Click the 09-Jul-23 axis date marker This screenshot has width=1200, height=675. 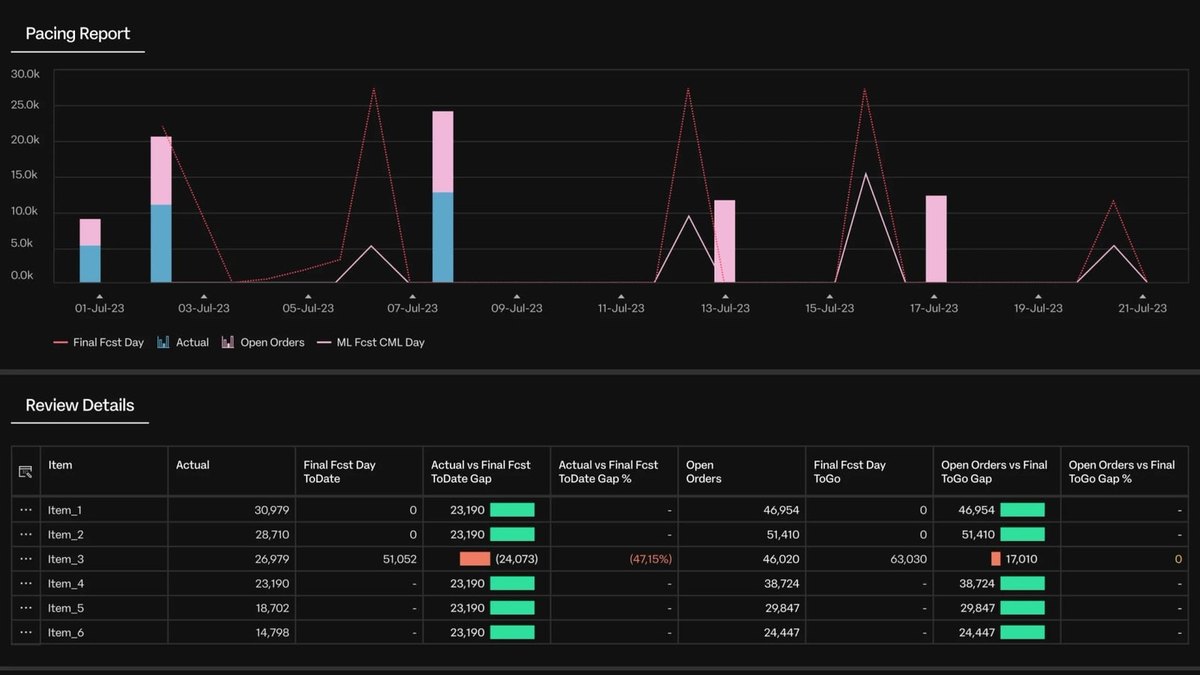point(517,305)
